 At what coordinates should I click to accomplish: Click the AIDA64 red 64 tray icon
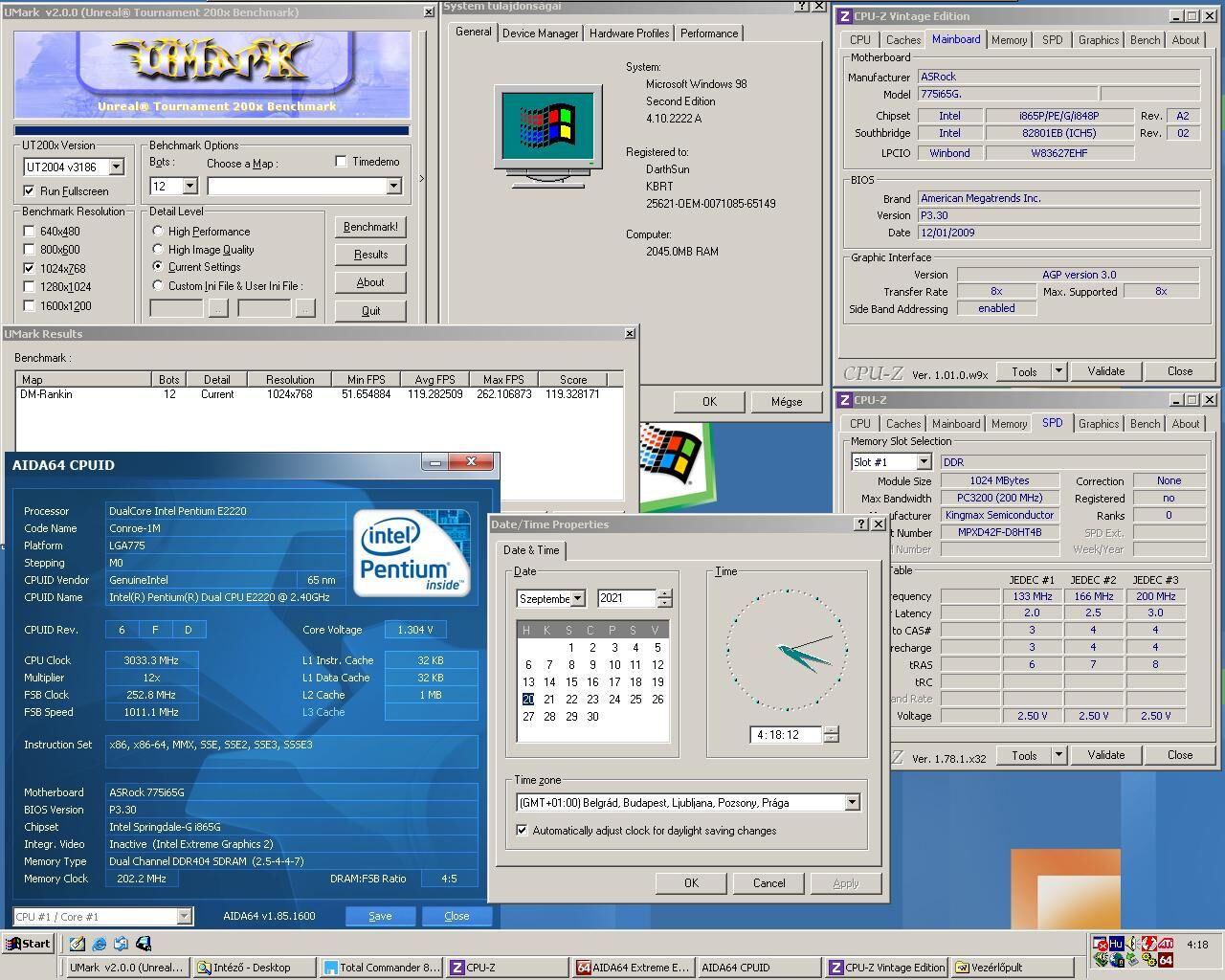pyautogui.click(x=1166, y=960)
